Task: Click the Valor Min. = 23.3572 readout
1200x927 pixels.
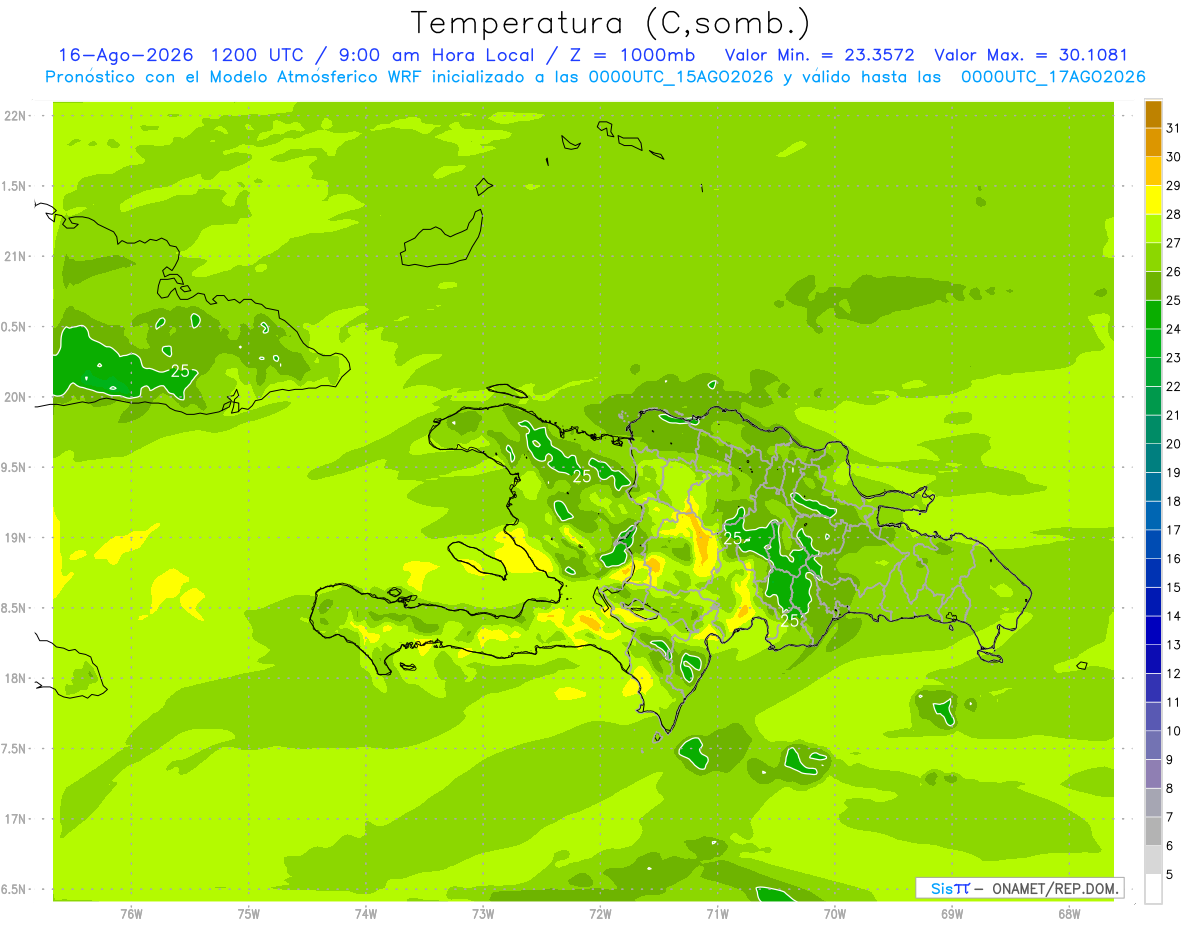Action: [819, 55]
